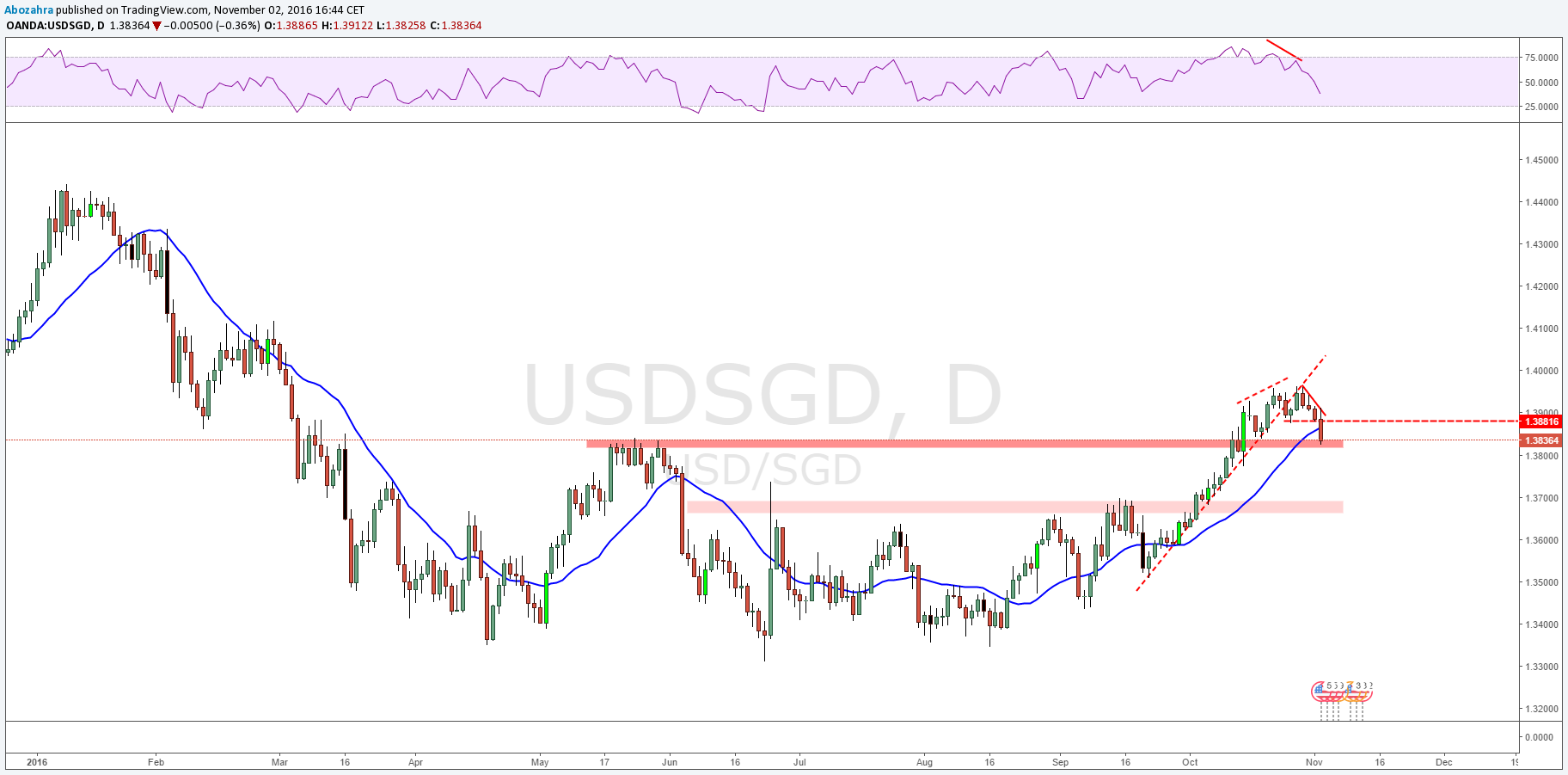Click the Sep label on the time axis

pyautogui.click(x=1060, y=762)
